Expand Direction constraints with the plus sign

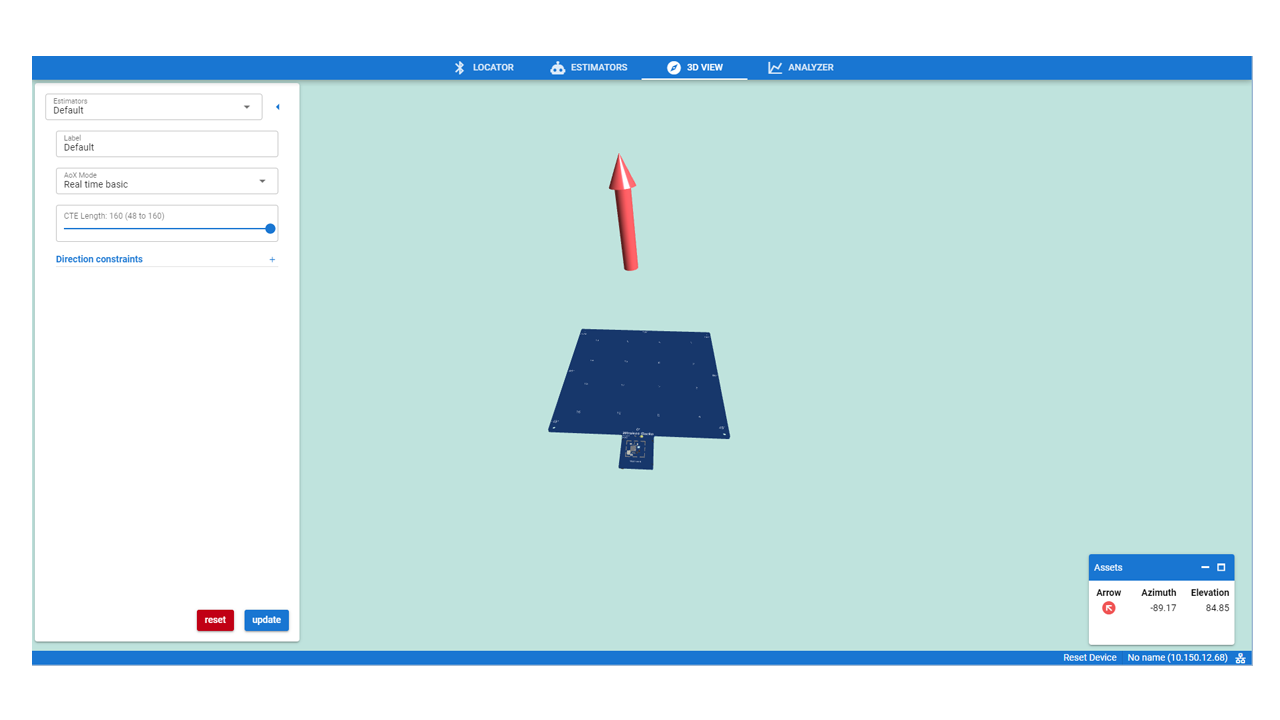(271, 259)
